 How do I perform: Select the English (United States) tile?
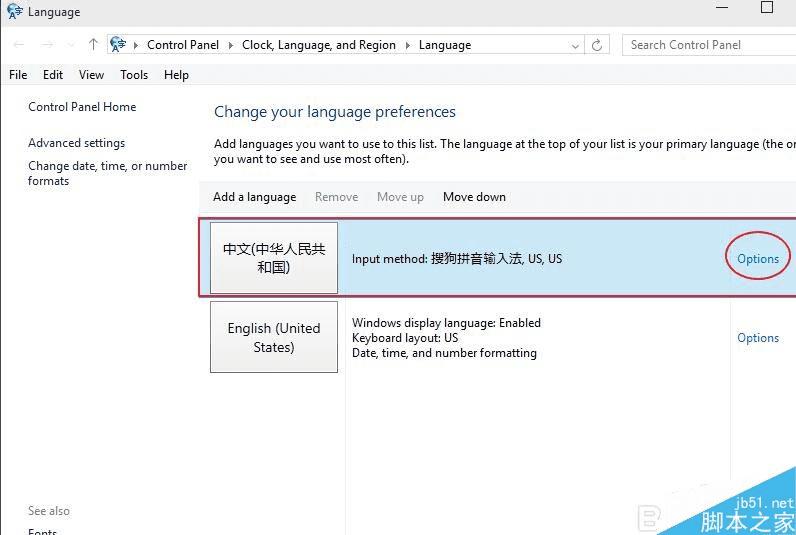[274, 337]
